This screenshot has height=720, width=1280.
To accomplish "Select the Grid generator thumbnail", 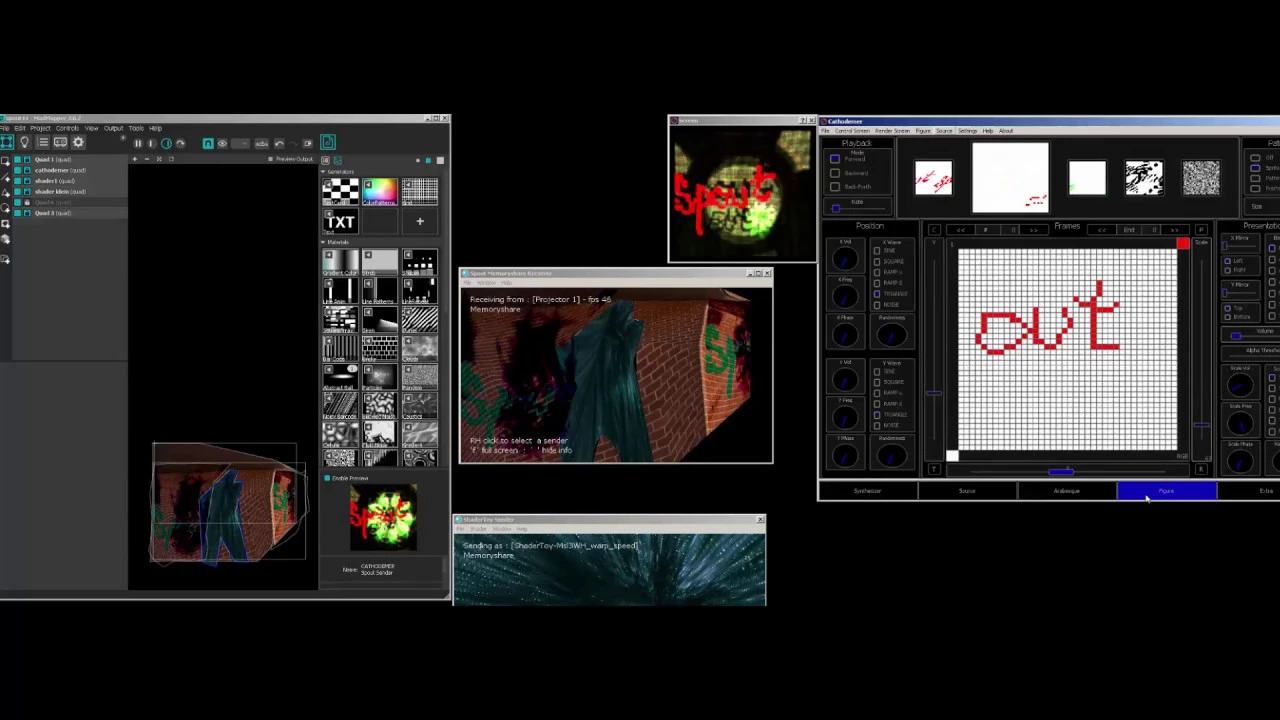I will coord(420,192).
